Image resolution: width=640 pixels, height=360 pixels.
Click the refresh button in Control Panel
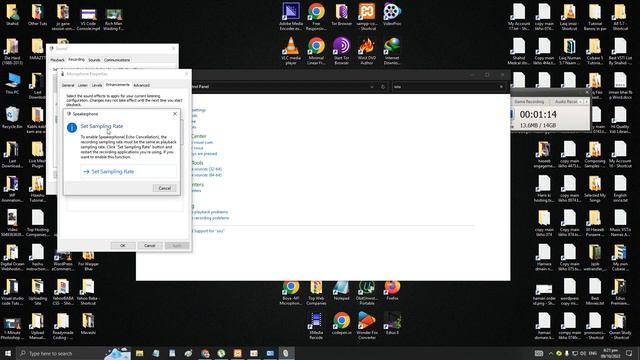[x=383, y=87]
